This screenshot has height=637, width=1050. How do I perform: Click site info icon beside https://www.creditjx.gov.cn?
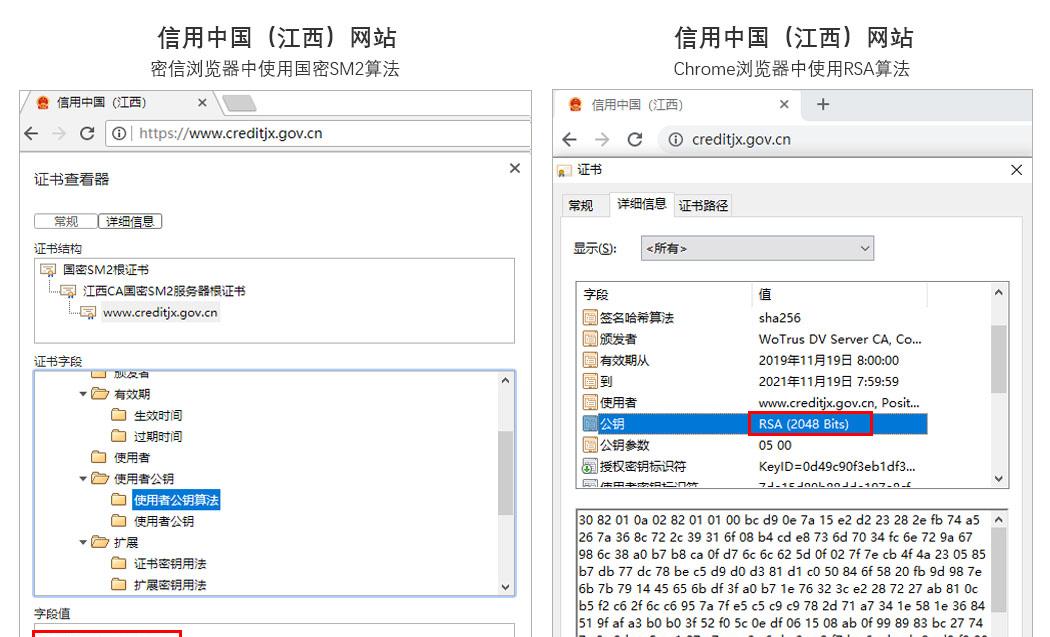tap(119, 133)
